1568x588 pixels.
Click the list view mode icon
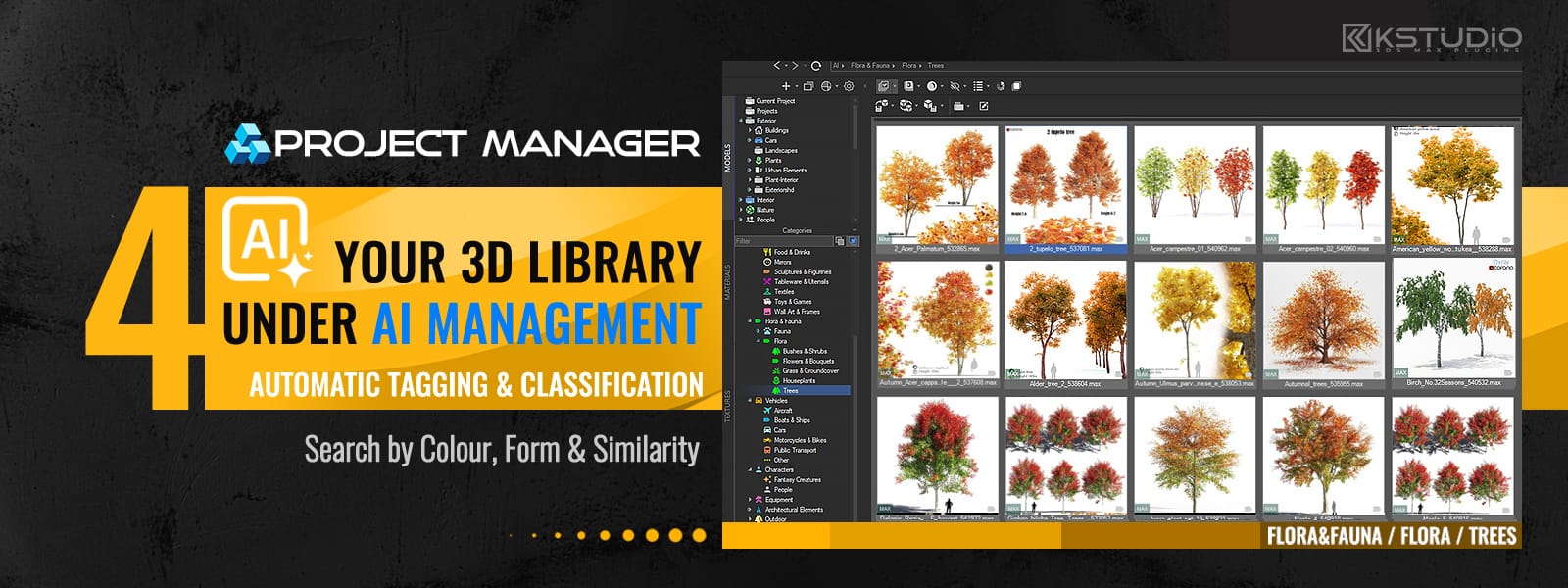pyautogui.click(x=978, y=86)
